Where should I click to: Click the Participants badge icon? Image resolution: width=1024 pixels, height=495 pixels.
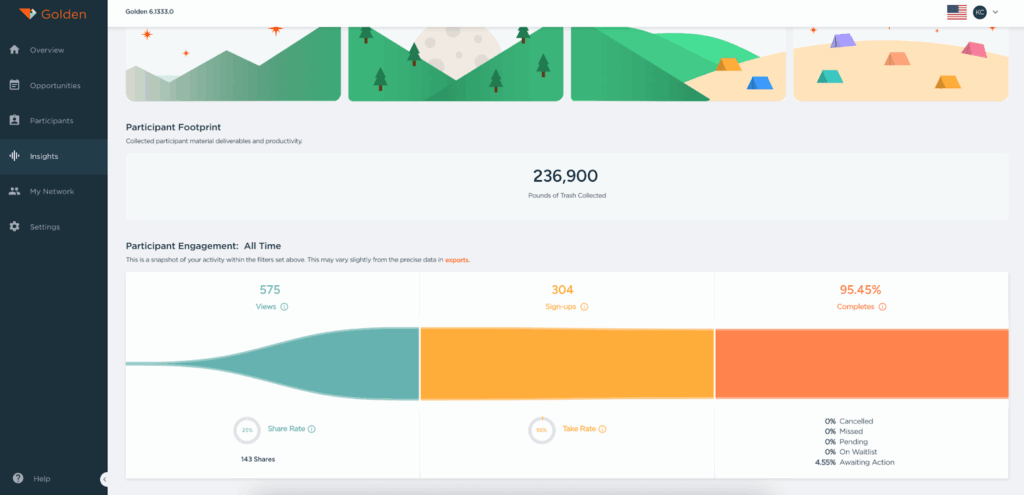tap(14, 120)
